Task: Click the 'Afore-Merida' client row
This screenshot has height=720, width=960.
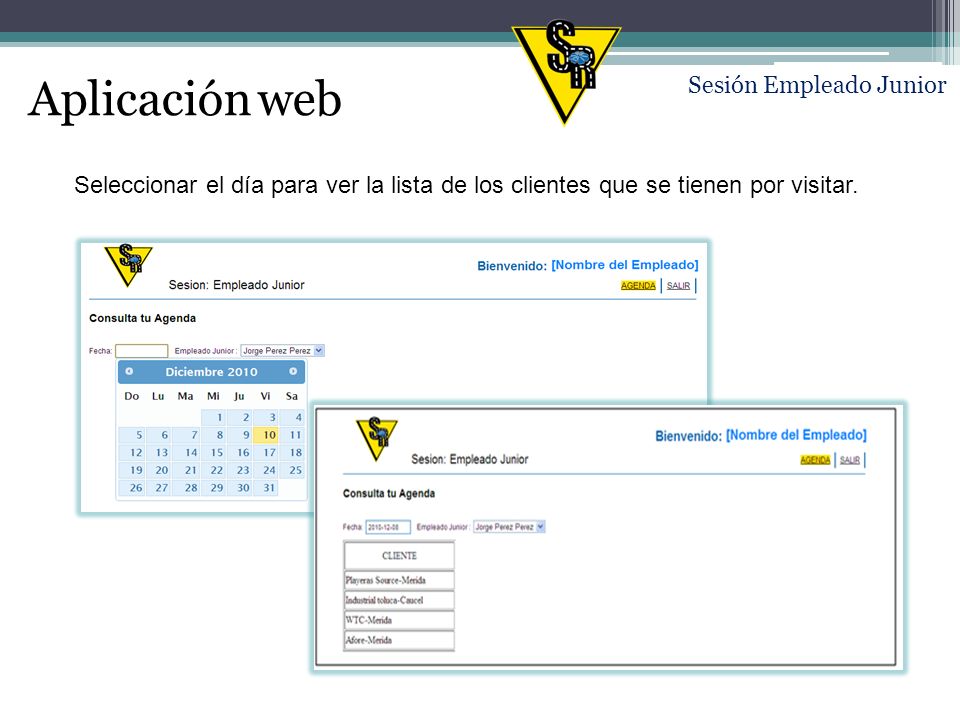Action: coord(399,640)
